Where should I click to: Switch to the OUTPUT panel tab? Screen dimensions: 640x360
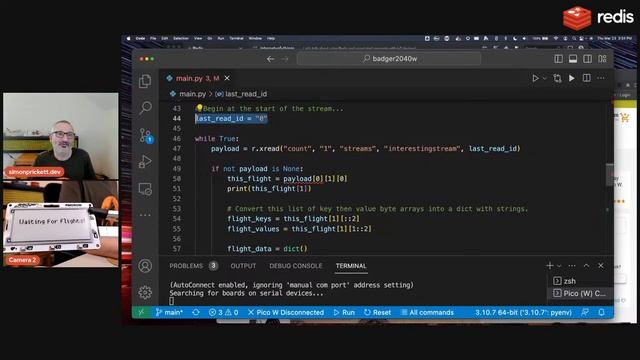pos(243,266)
